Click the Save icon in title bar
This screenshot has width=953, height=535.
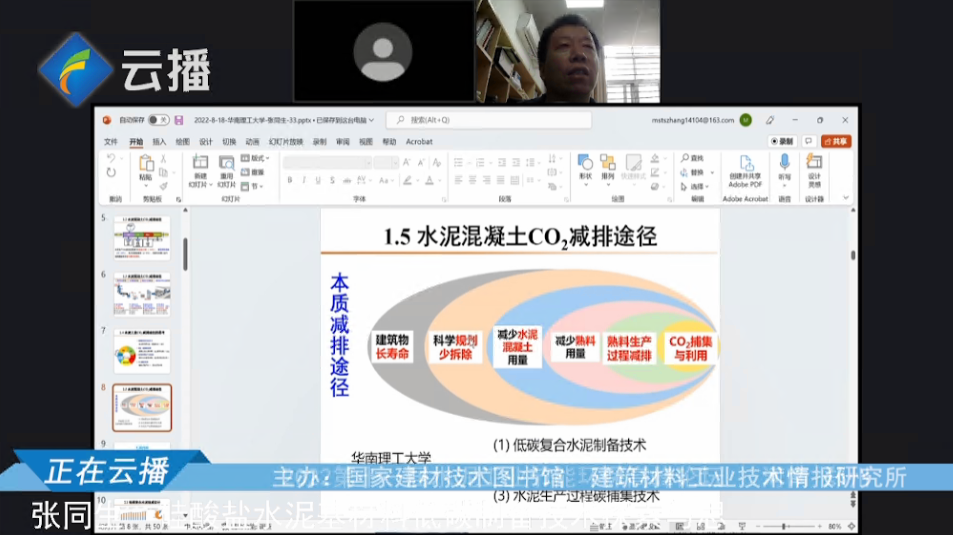(x=179, y=120)
